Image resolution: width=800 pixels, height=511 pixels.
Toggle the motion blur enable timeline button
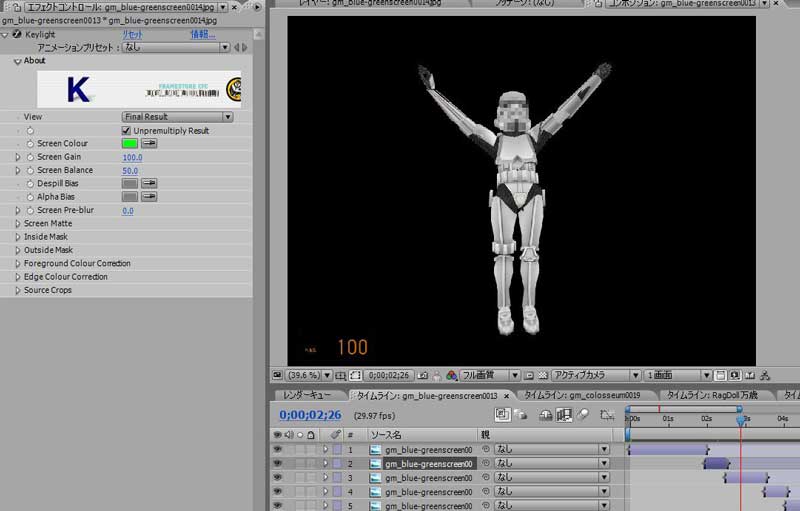(x=583, y=415)
